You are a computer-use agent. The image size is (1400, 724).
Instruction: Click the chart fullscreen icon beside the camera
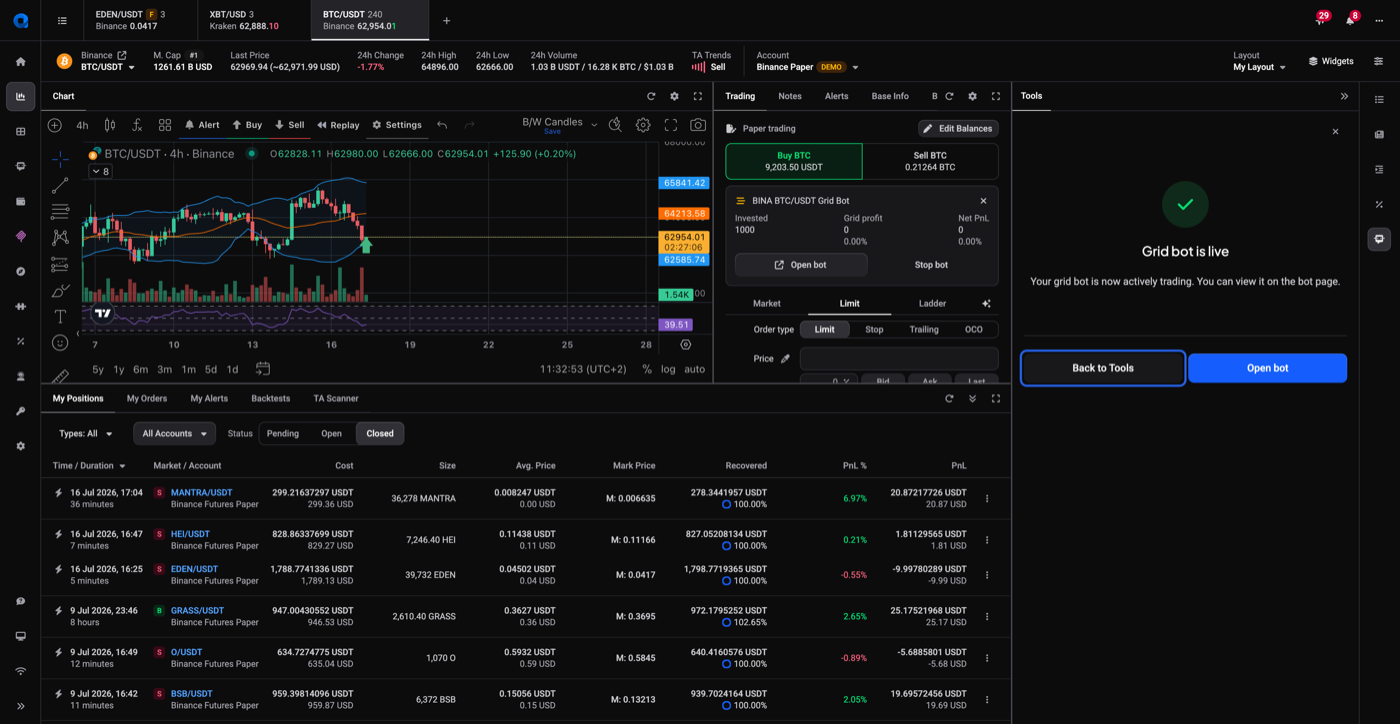671,125
